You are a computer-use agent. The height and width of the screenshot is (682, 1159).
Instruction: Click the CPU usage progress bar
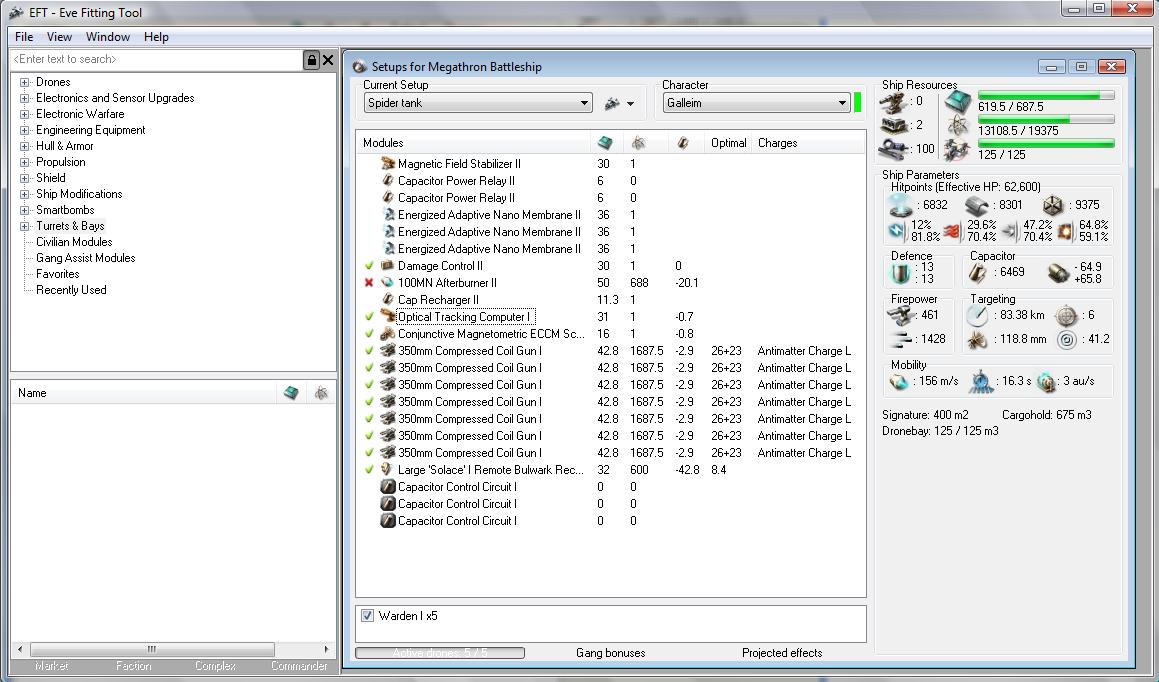pos(1046,95)
